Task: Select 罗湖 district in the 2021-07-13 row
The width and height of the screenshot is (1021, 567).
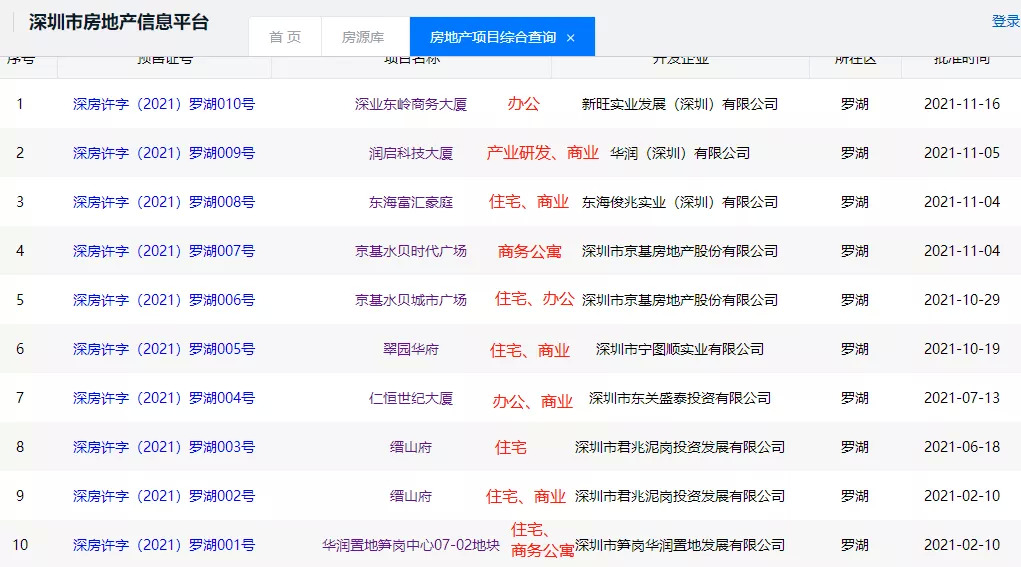Action: pos(855,398)
